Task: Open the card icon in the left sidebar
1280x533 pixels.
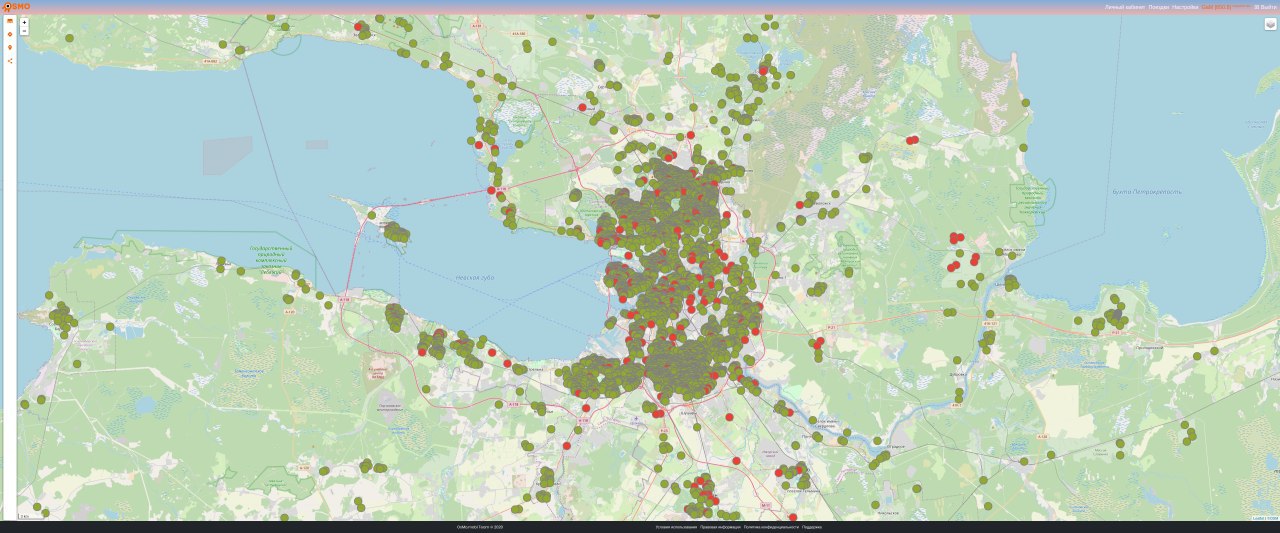Action: tap(10, 21)
